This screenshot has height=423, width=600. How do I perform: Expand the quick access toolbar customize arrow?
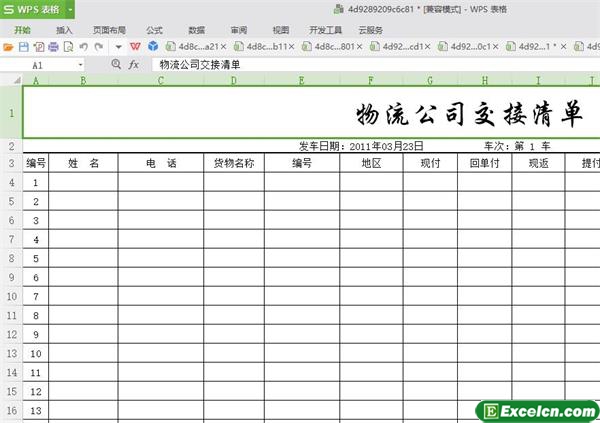tap(117, 47)
